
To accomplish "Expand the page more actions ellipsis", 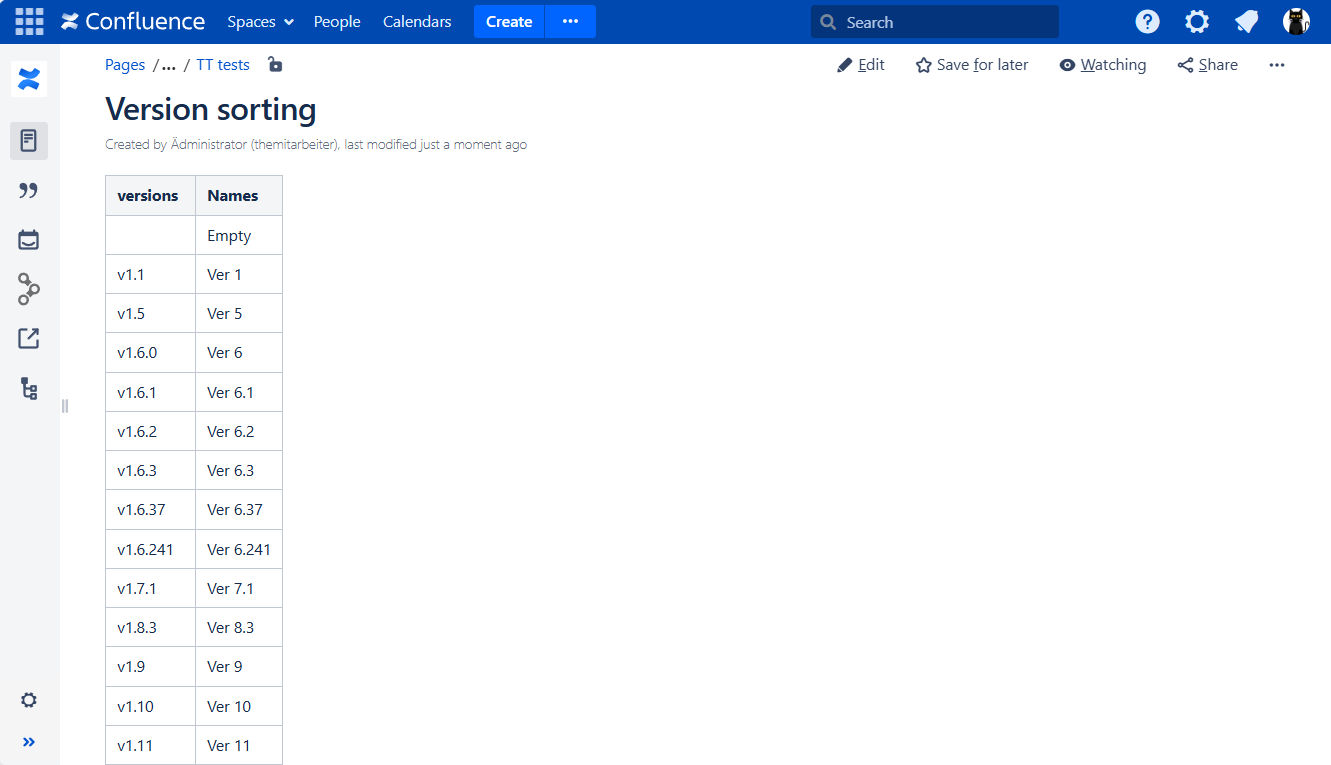I will [x=1276, y=65].
